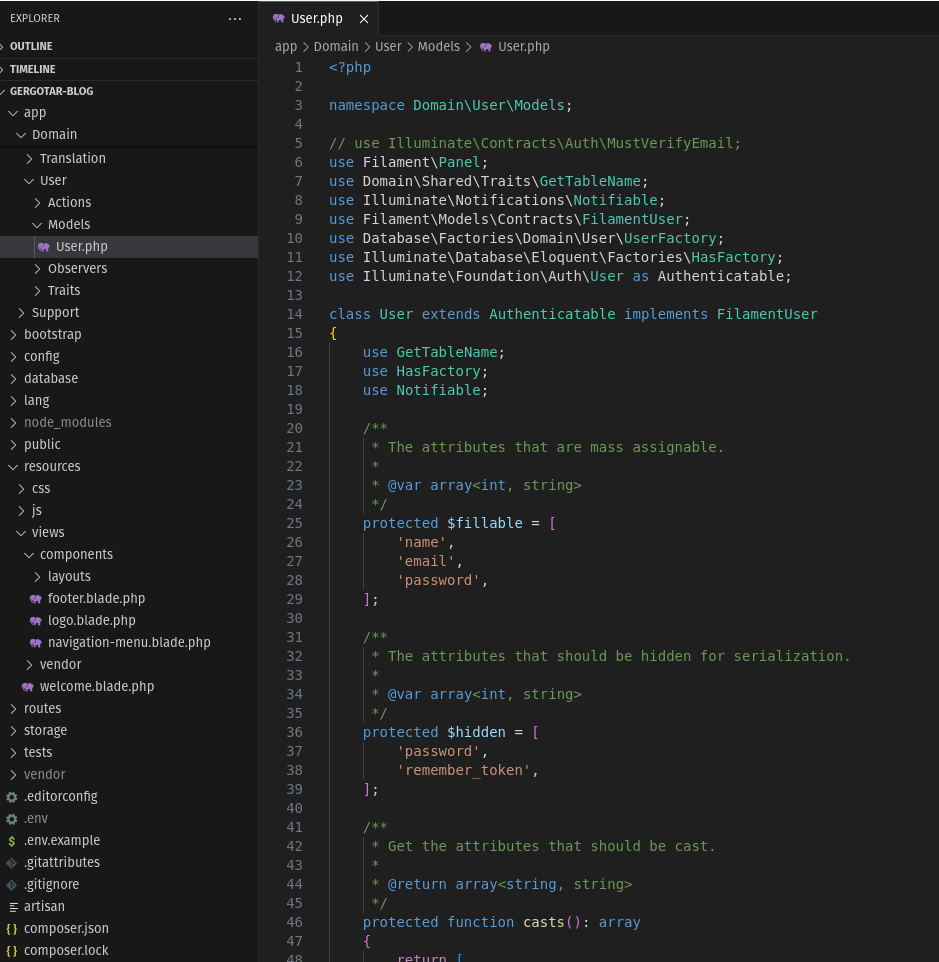This screenshot has width=939, height=962.
Task: Click the composer.json braces icon
Action: pyautogui.click(x=12, y=928)
